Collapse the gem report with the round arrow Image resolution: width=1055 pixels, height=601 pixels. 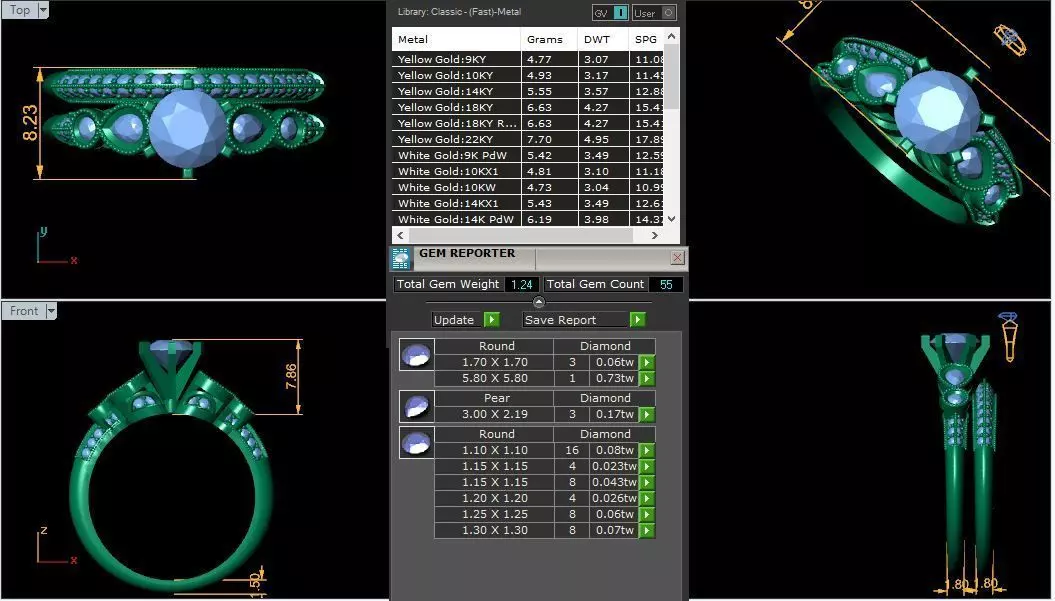coord(538,302)
